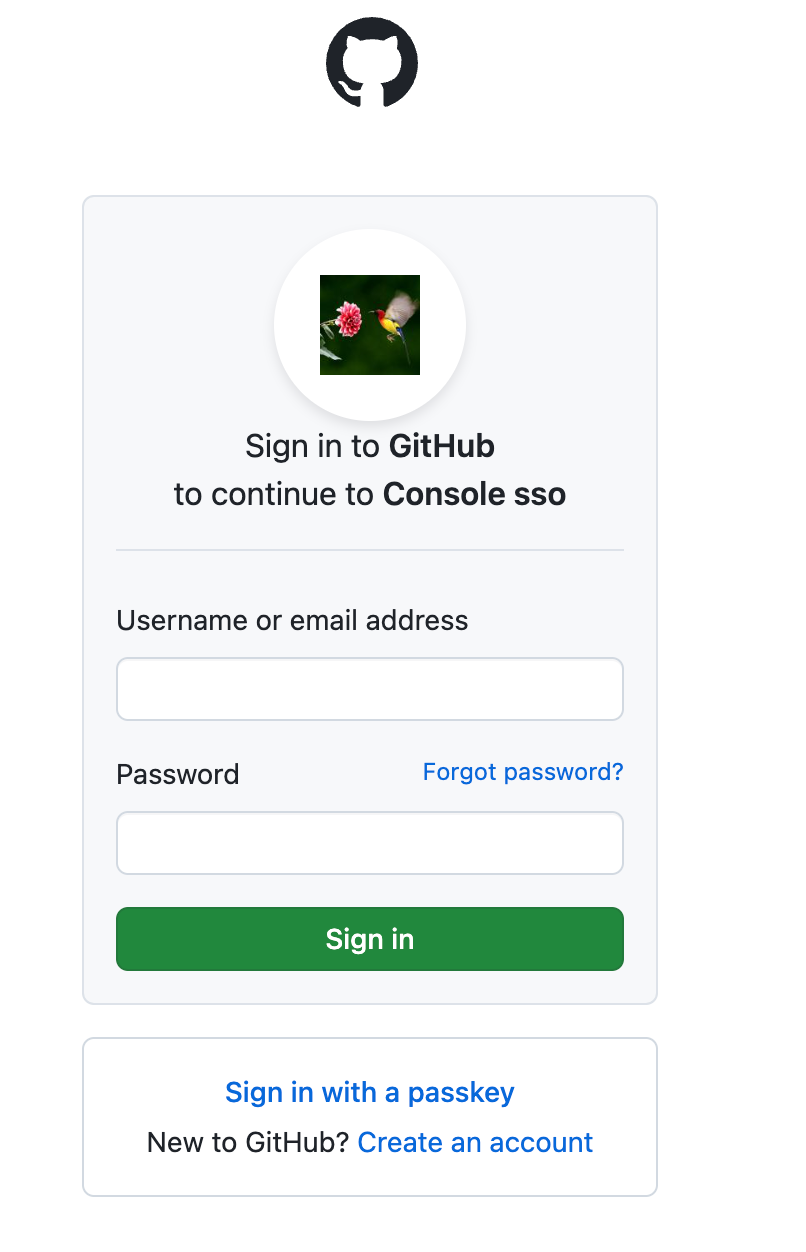Sign in with a passkey
The height and width of the screenshot is (1252, 806).
pos(369,1092)
